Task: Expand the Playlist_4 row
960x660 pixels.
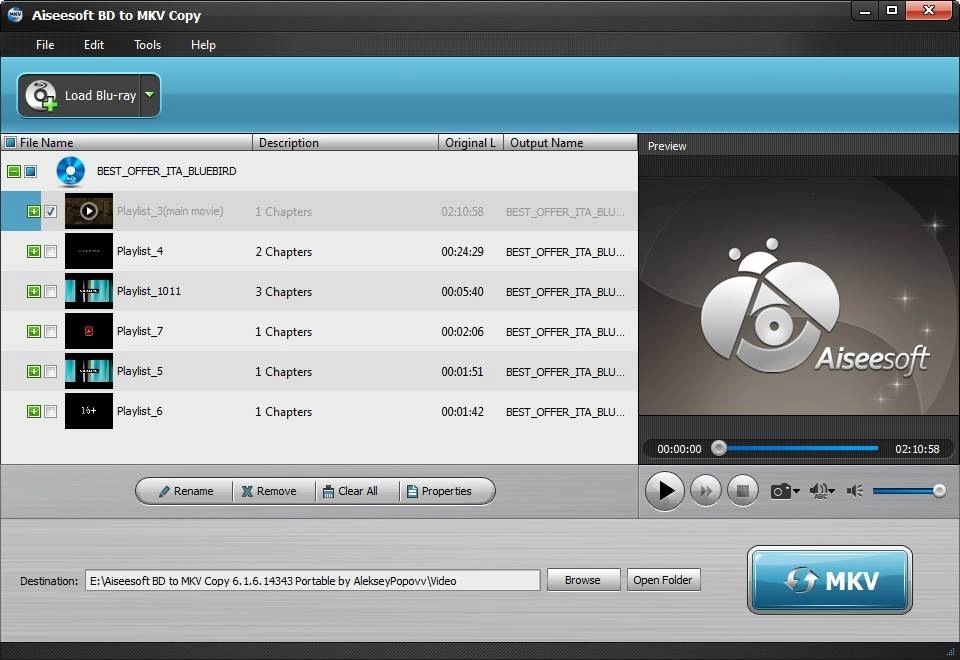Action: click(34, 252)
